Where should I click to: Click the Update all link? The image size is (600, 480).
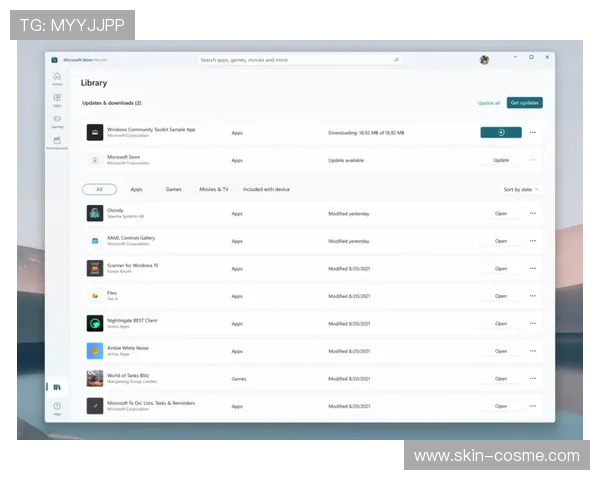pos(489,103)
